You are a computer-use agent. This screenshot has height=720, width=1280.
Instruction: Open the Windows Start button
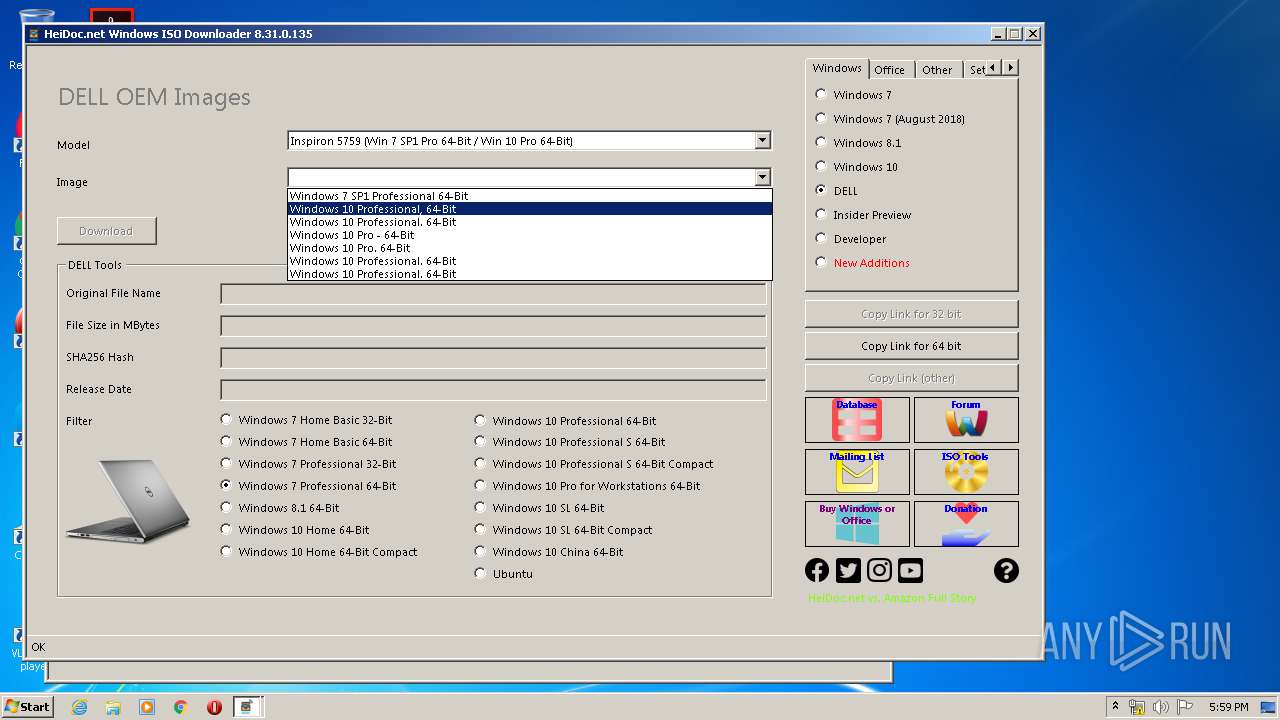coord(27,707)
